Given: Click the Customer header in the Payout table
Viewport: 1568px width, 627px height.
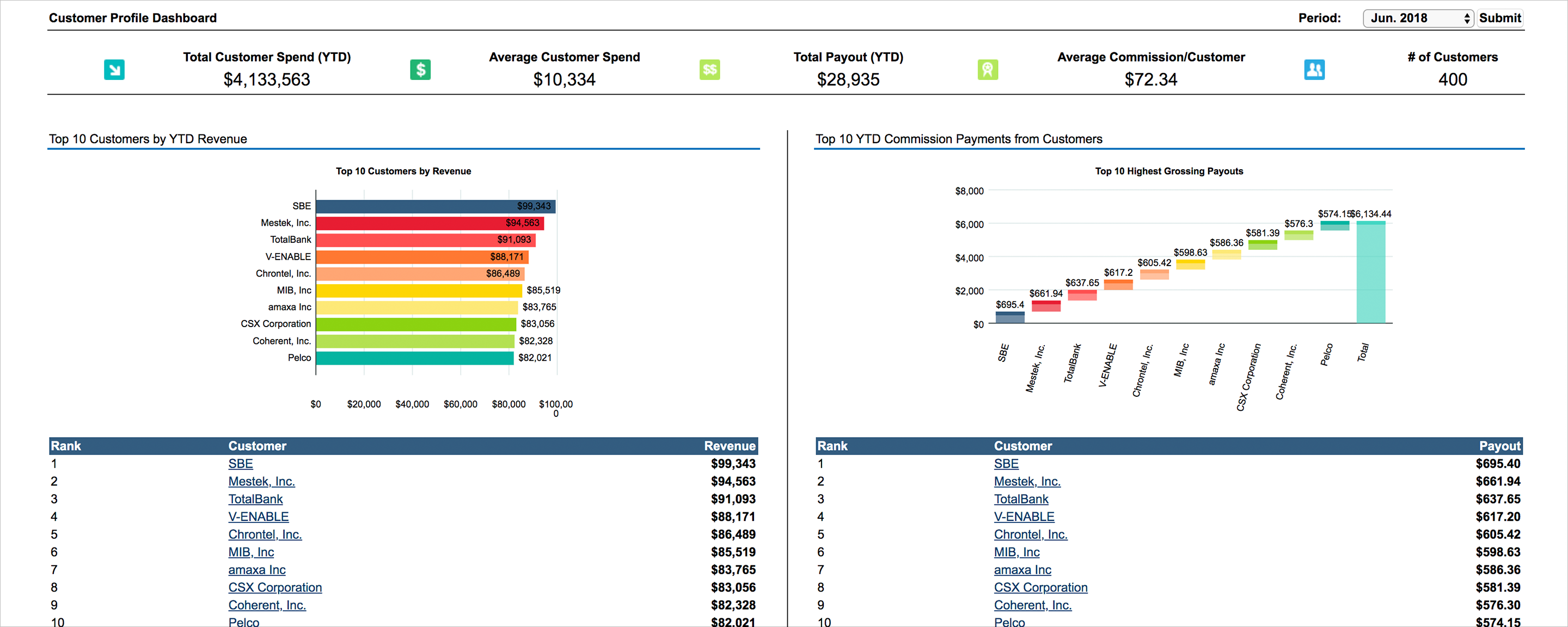Looking at the screenshot, I should pyautogui.click(x=1023, y=446).
